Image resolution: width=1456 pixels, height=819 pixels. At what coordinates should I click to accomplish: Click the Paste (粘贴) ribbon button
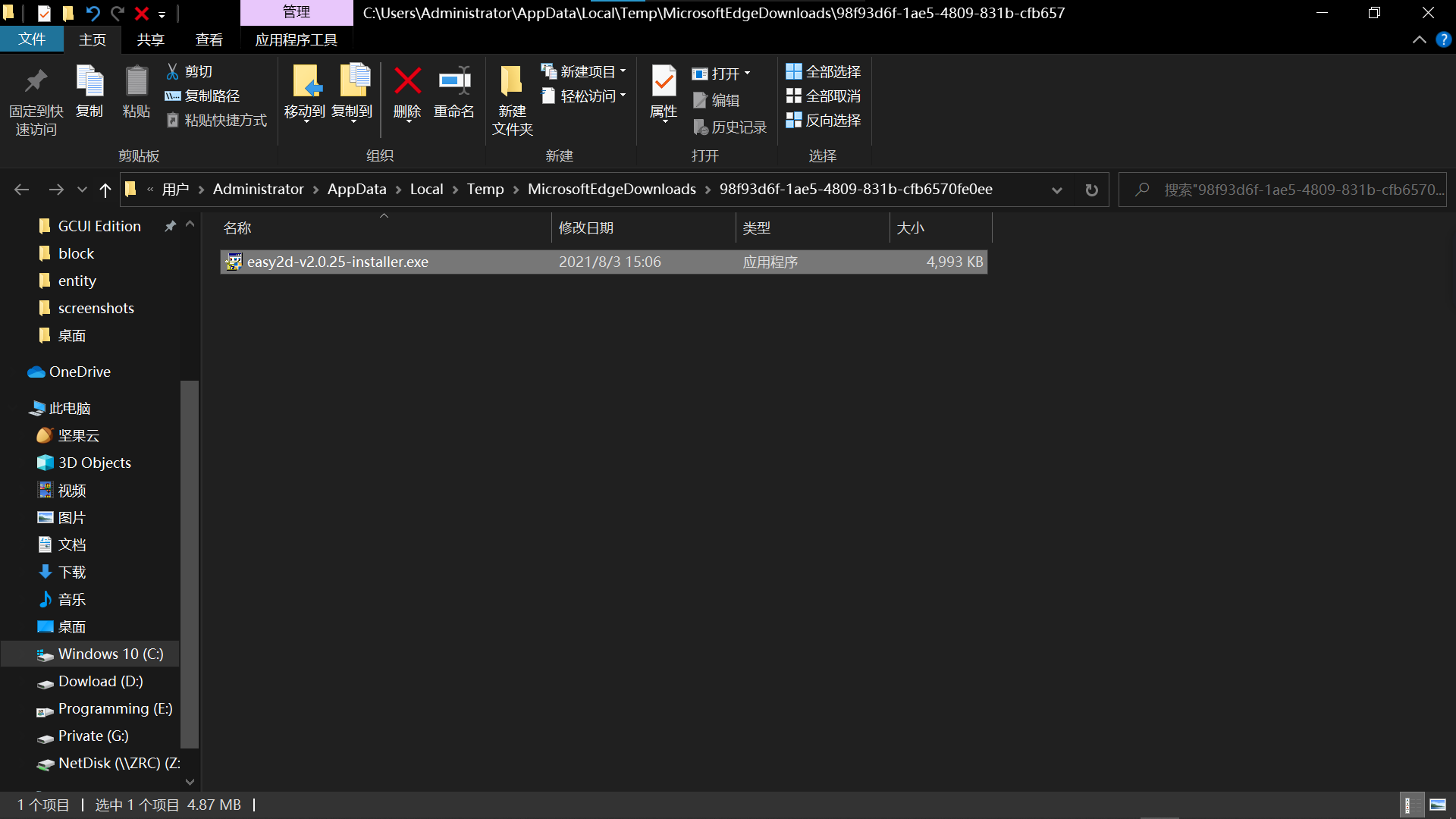[136, 92]
